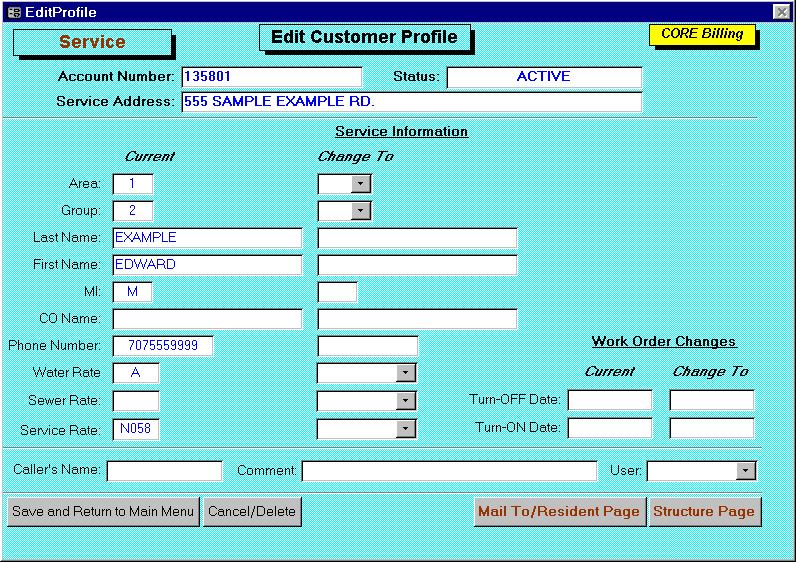Click the Service header button
The image size is (796, 563).
point(92,42)
